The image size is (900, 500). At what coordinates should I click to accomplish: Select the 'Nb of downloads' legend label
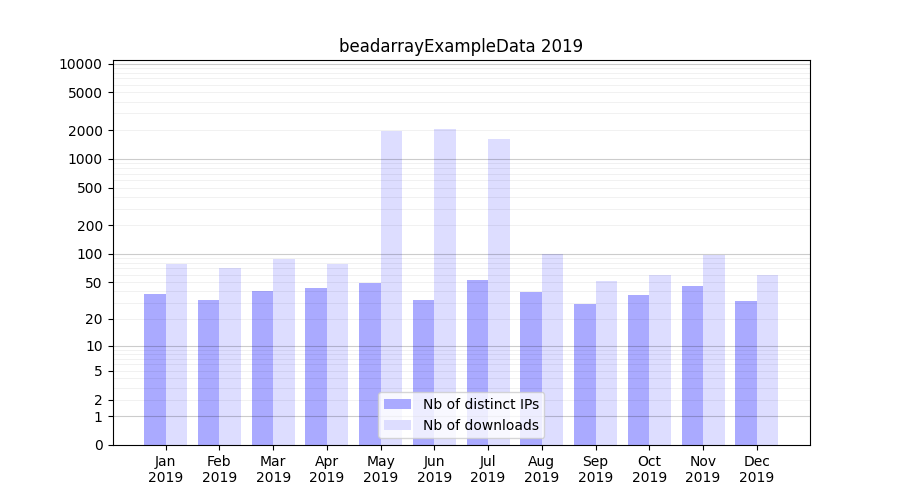(480, 425)
